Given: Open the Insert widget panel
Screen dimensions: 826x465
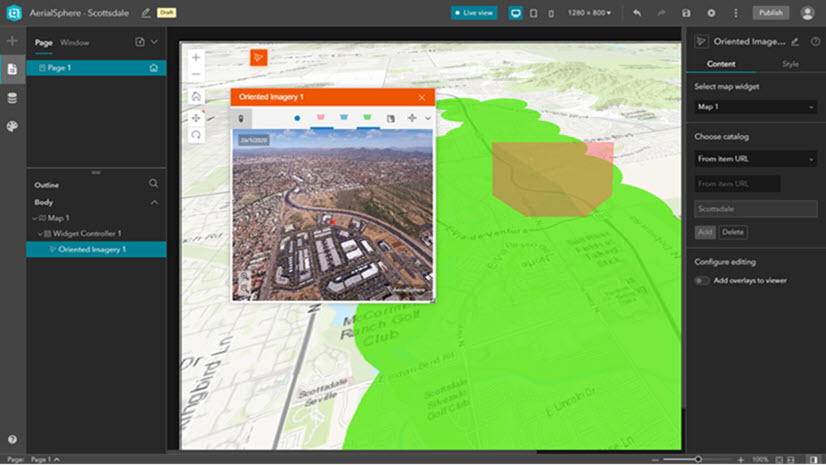Looking at the screenshot, I should [12, 41].
